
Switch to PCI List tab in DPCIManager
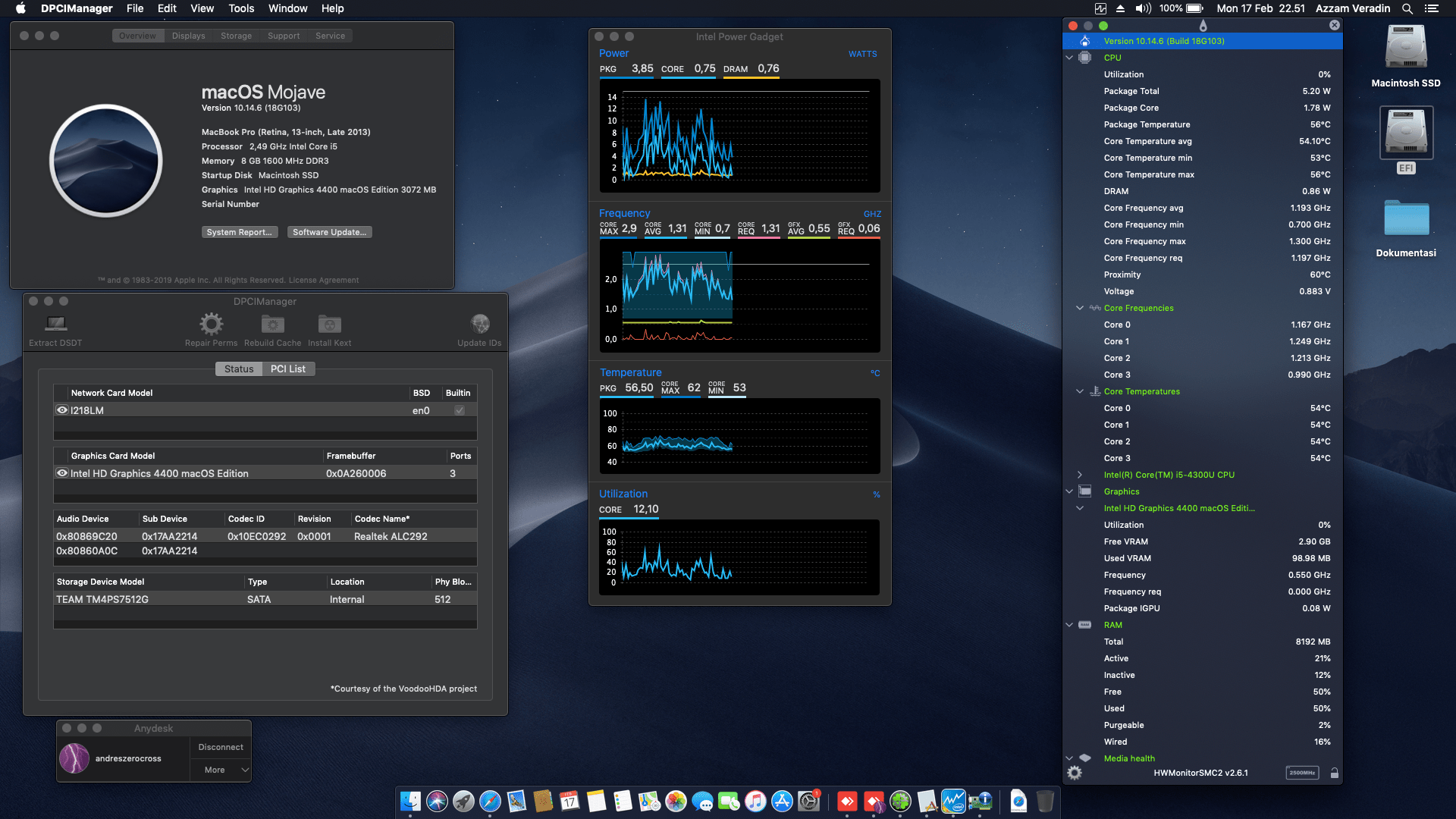point(288,369)
